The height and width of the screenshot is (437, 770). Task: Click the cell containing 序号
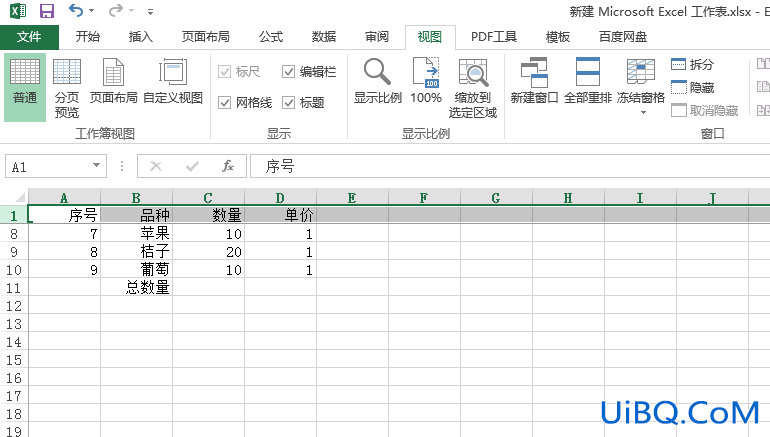tap(64, 215)
